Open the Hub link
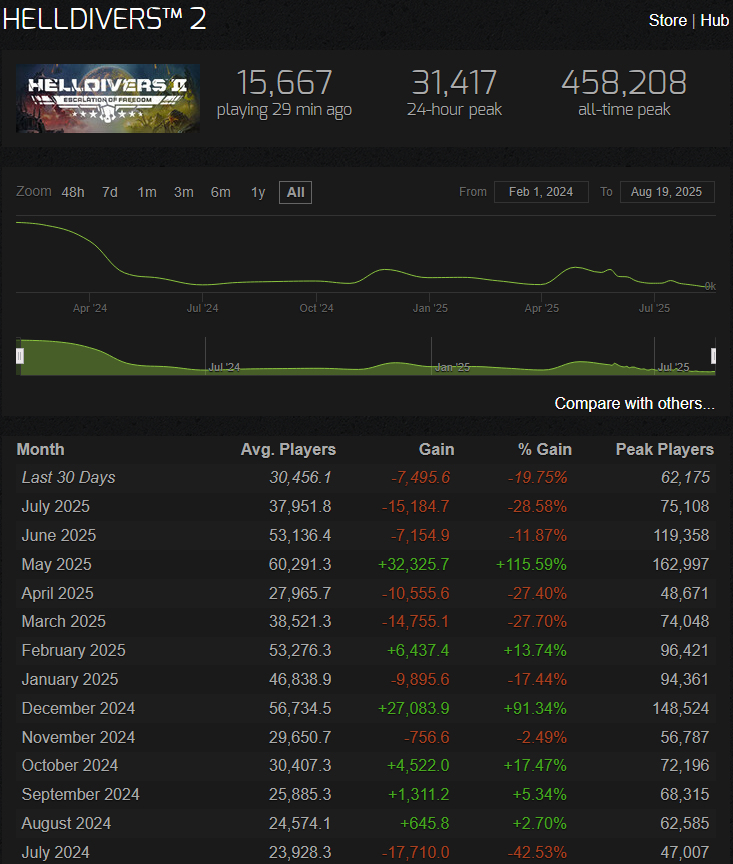 714,20
